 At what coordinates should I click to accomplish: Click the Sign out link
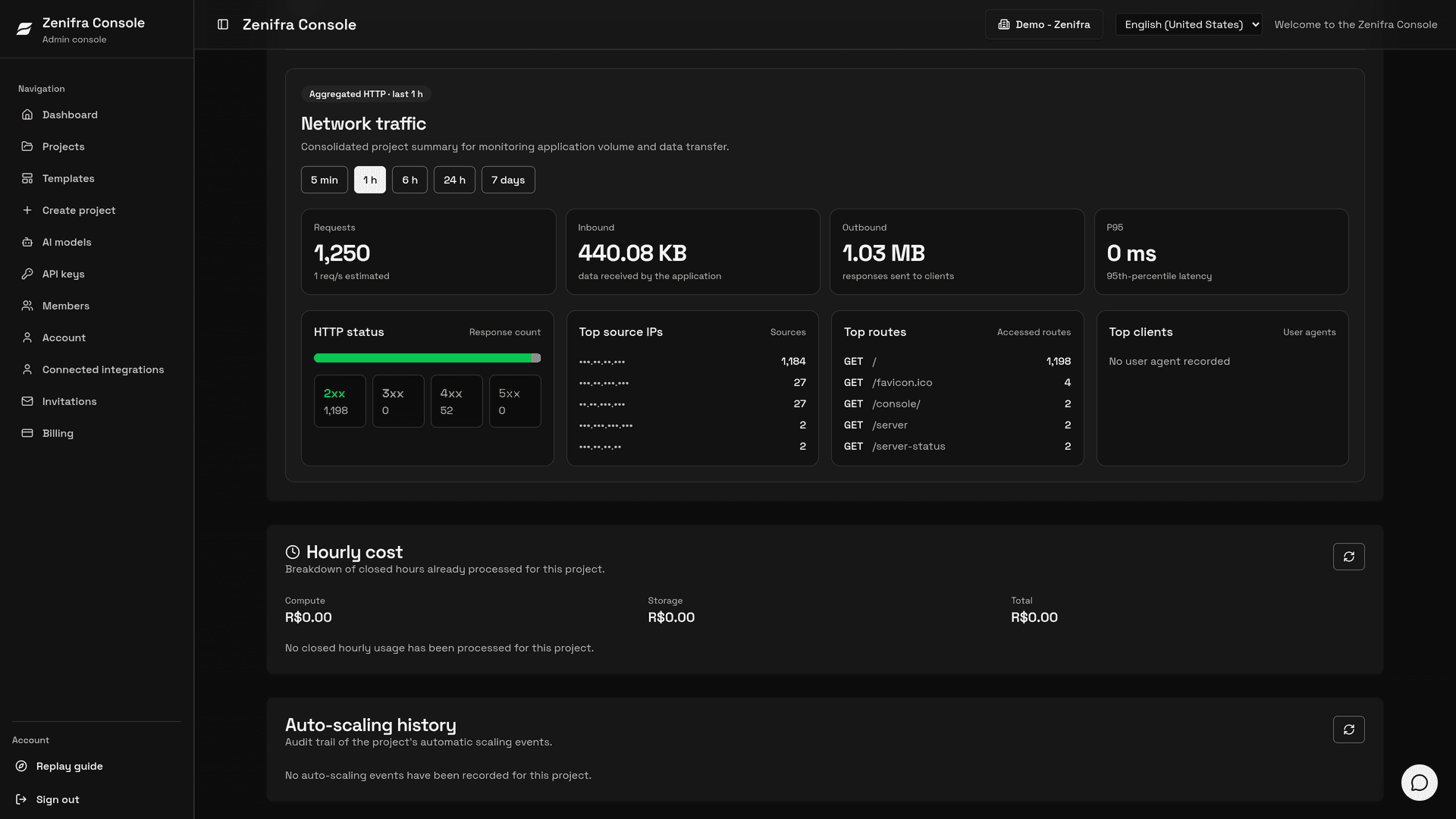tap(96, 799)
